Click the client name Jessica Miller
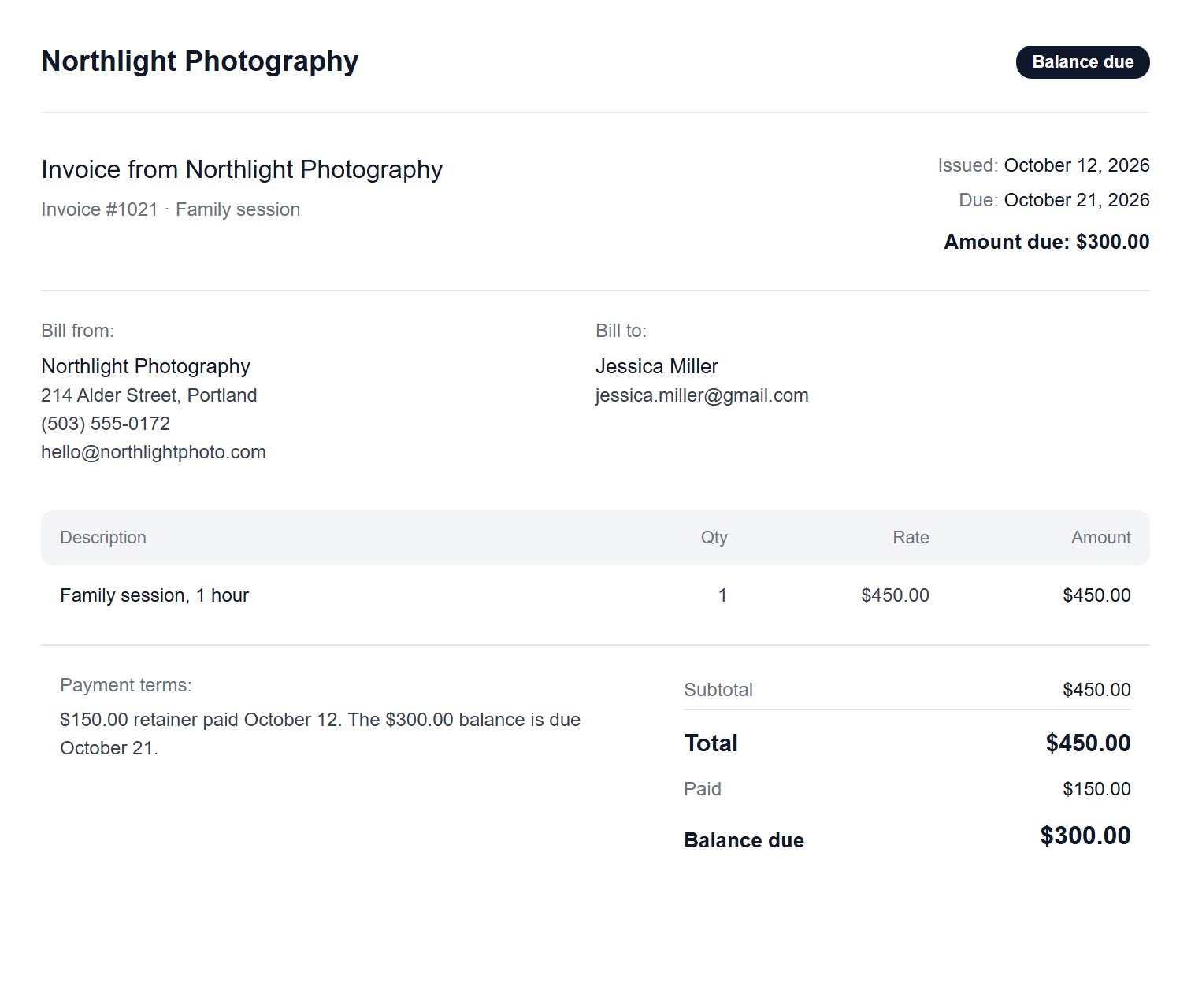Screen dimensions: 1191x1008 657,366
